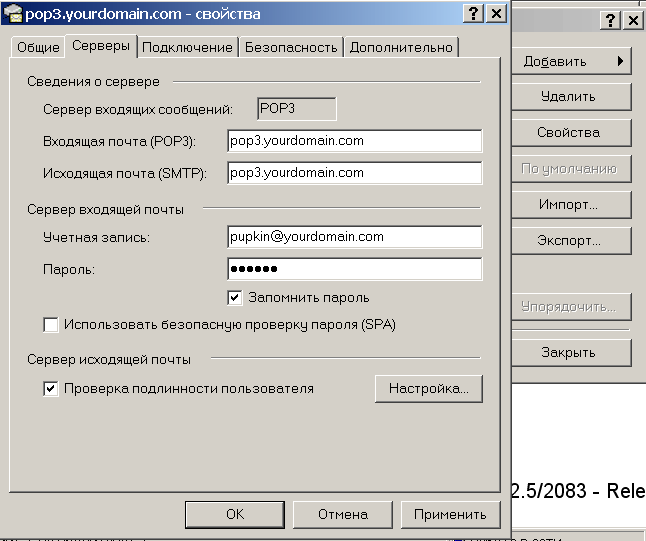The width and height of the screenshot is (646, 541).
Task: Go to the Дополнительно tab
Action: (401, 47)
